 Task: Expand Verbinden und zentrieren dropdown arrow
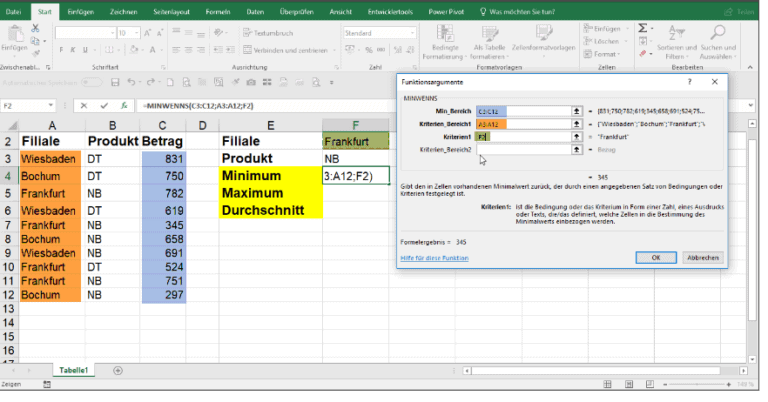[x=335, y=50]
